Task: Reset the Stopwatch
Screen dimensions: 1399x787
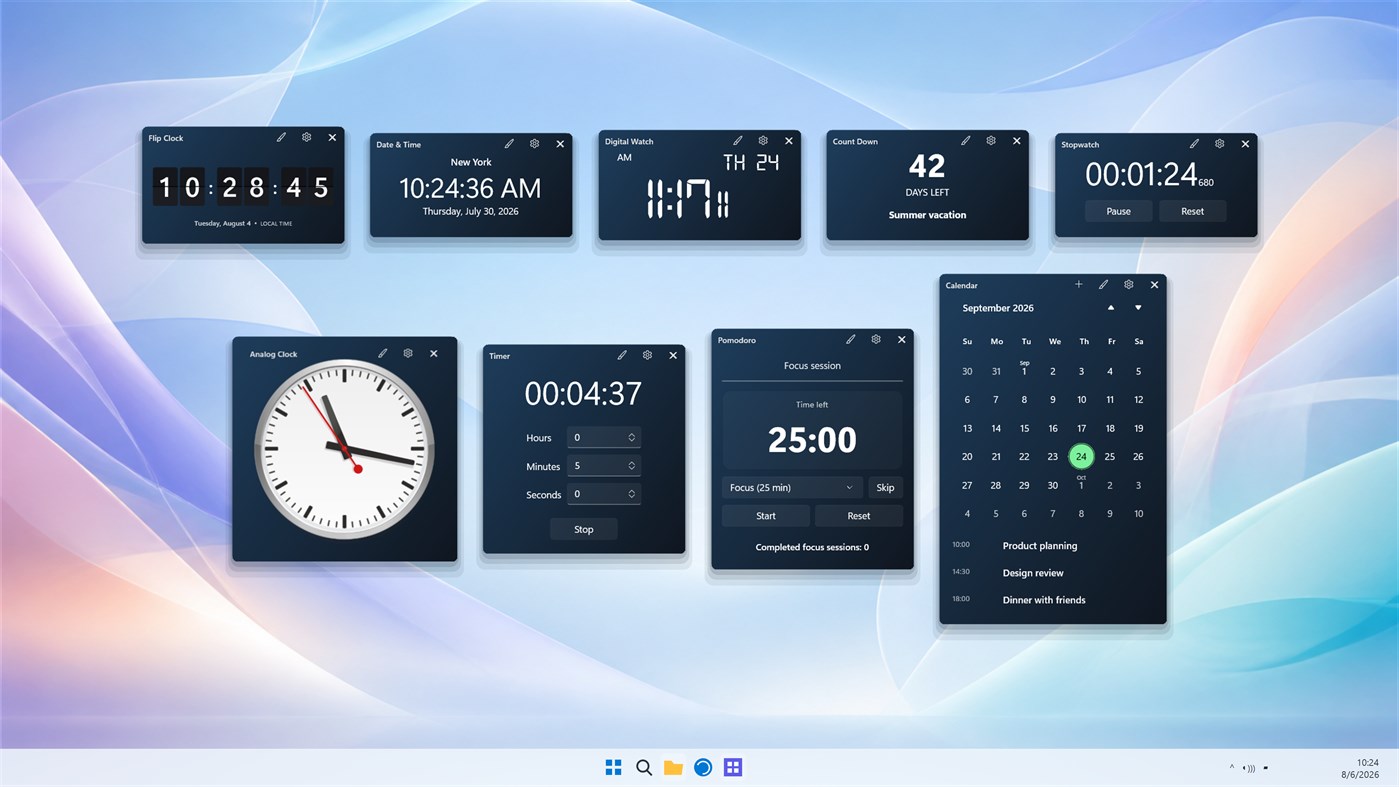Action: (x=1192, y=211)
